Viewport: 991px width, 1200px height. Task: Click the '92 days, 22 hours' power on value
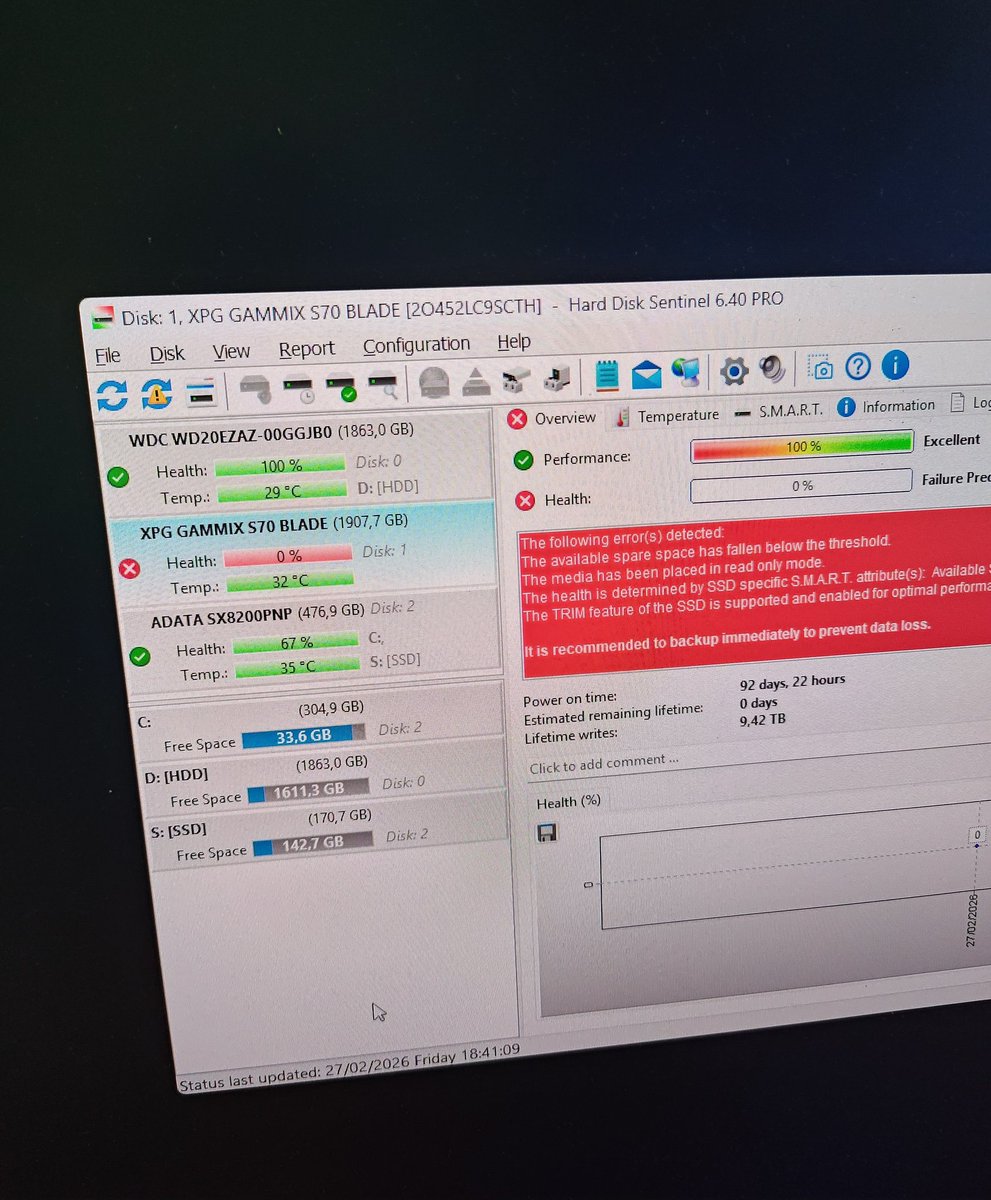792,681
